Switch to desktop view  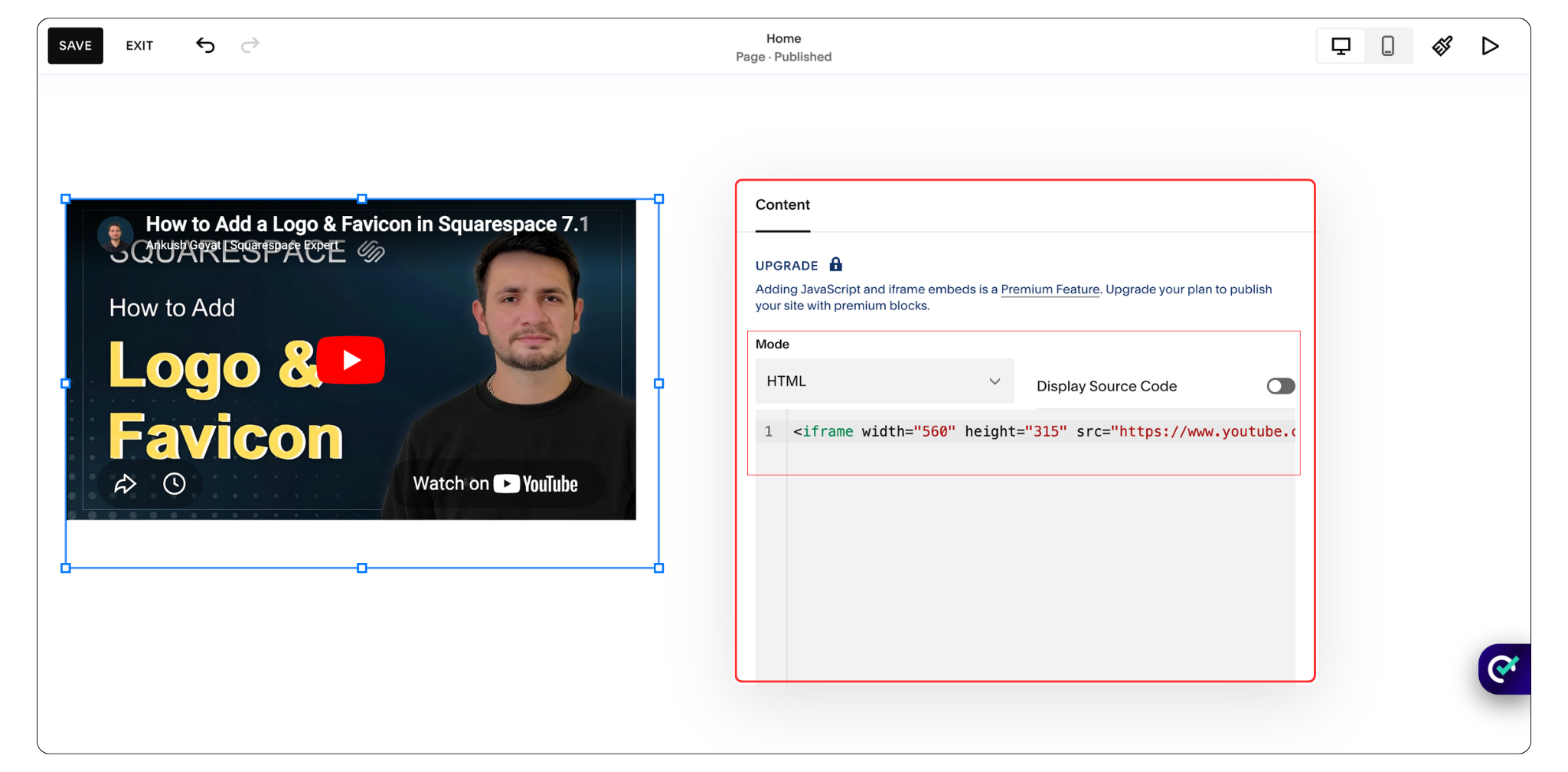point(1341,46)
